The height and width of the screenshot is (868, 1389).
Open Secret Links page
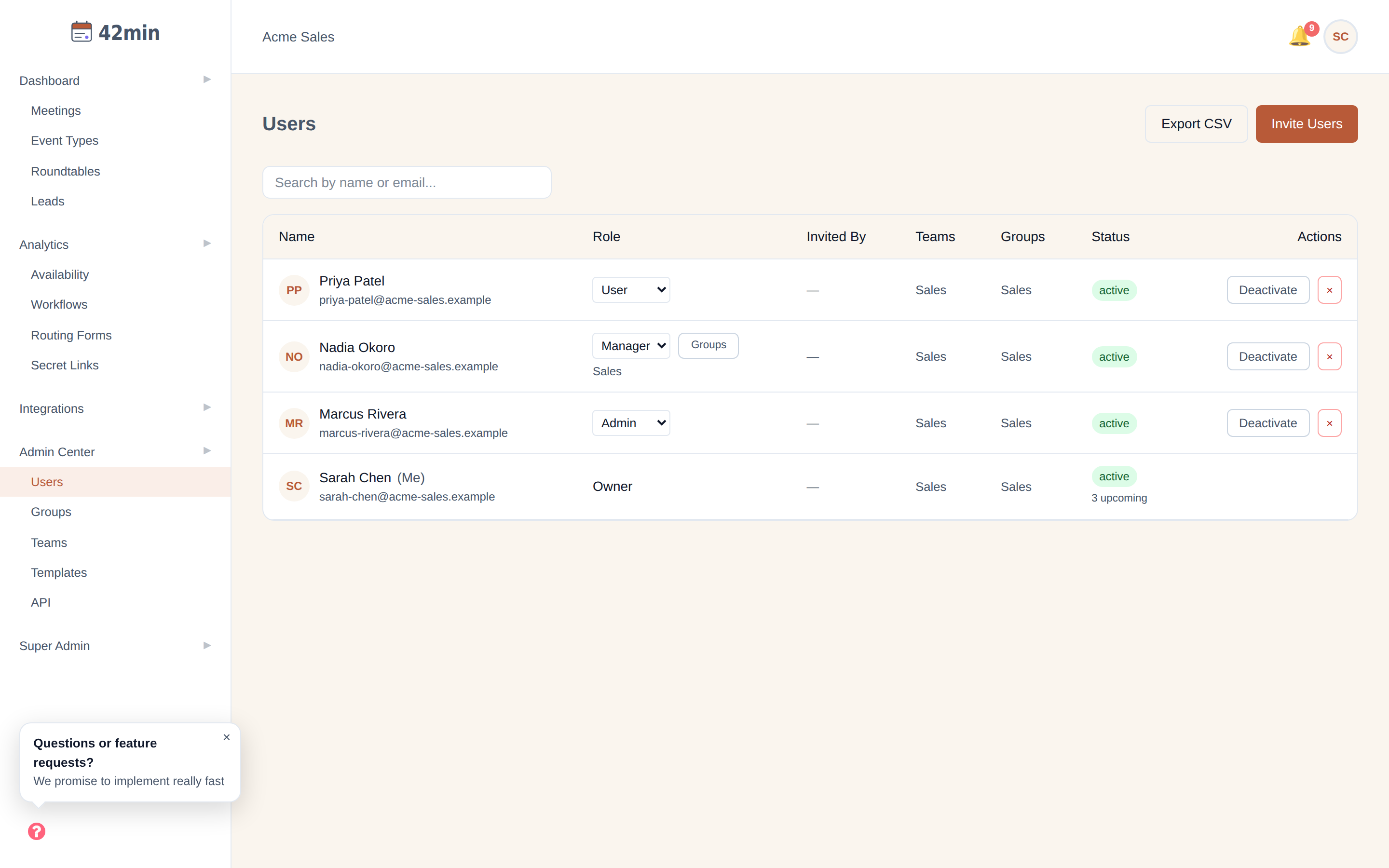[65, 365]
